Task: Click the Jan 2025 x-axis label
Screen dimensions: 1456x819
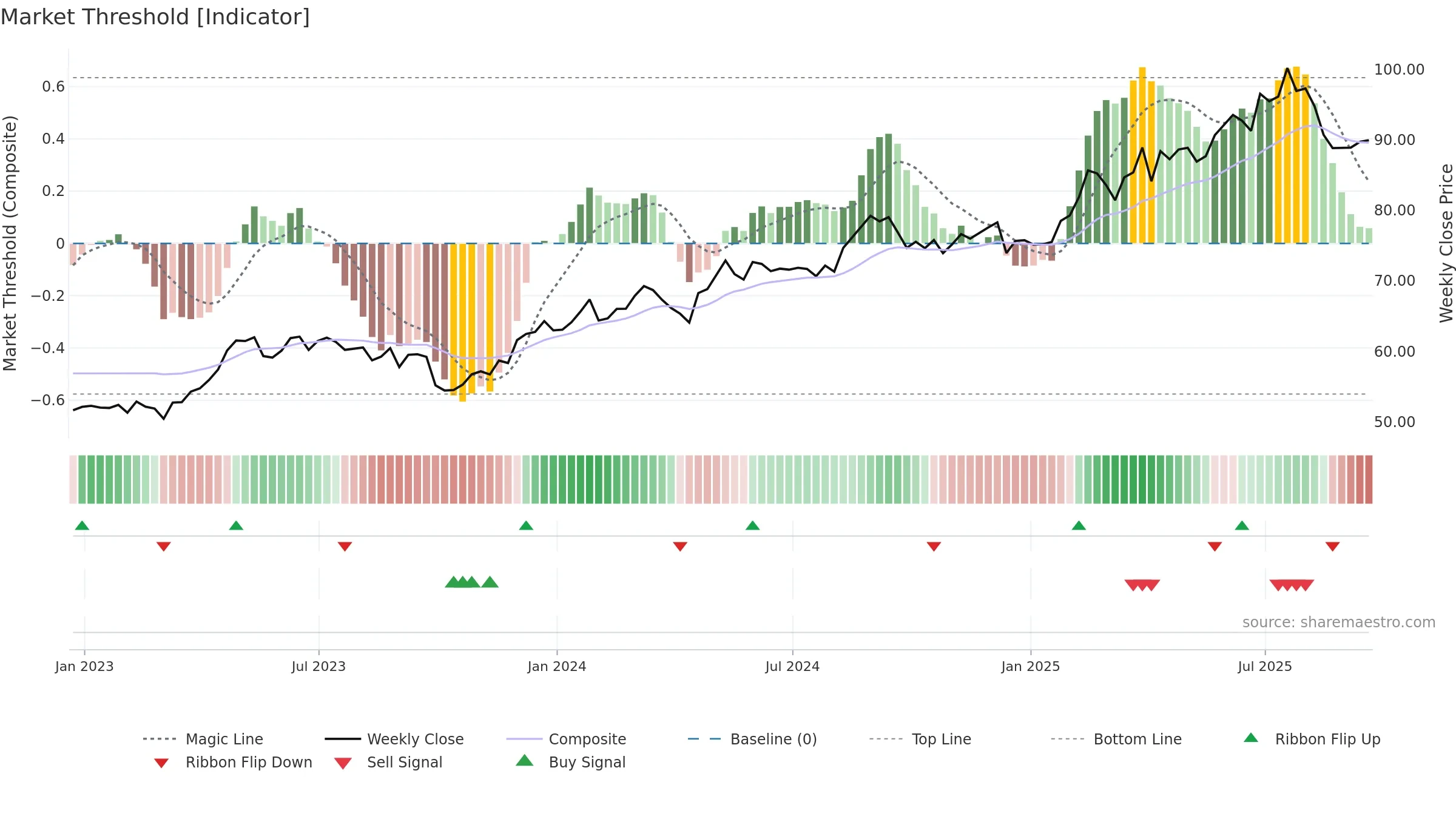Action: point(1031,666)
